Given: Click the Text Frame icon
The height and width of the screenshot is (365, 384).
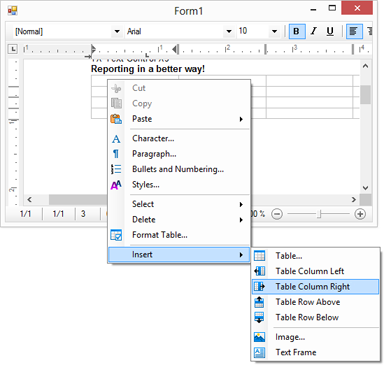Looking at the screenshot, I should [259, 352].
